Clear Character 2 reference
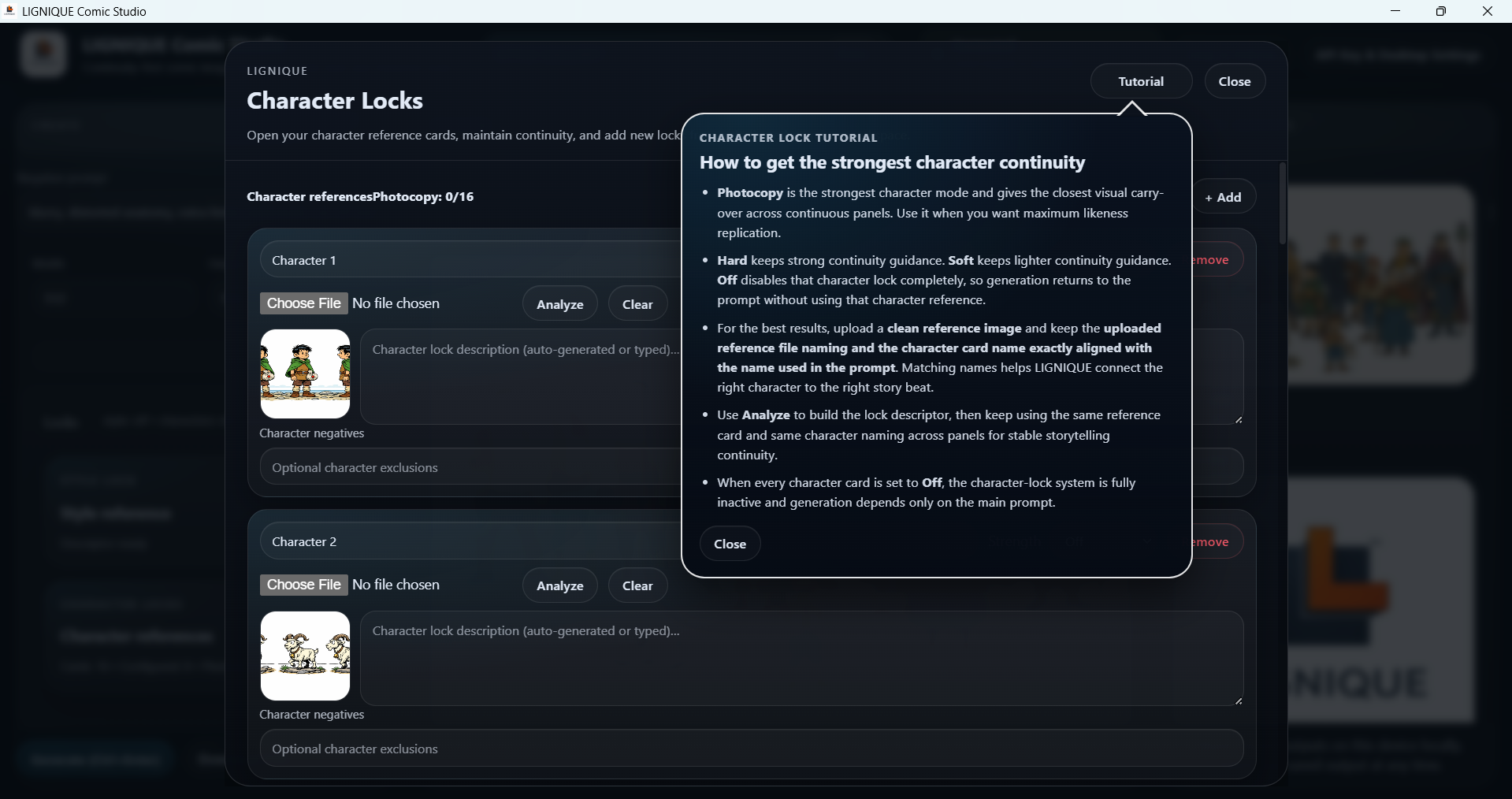1512x799 pixels. [x=637, y=585]
